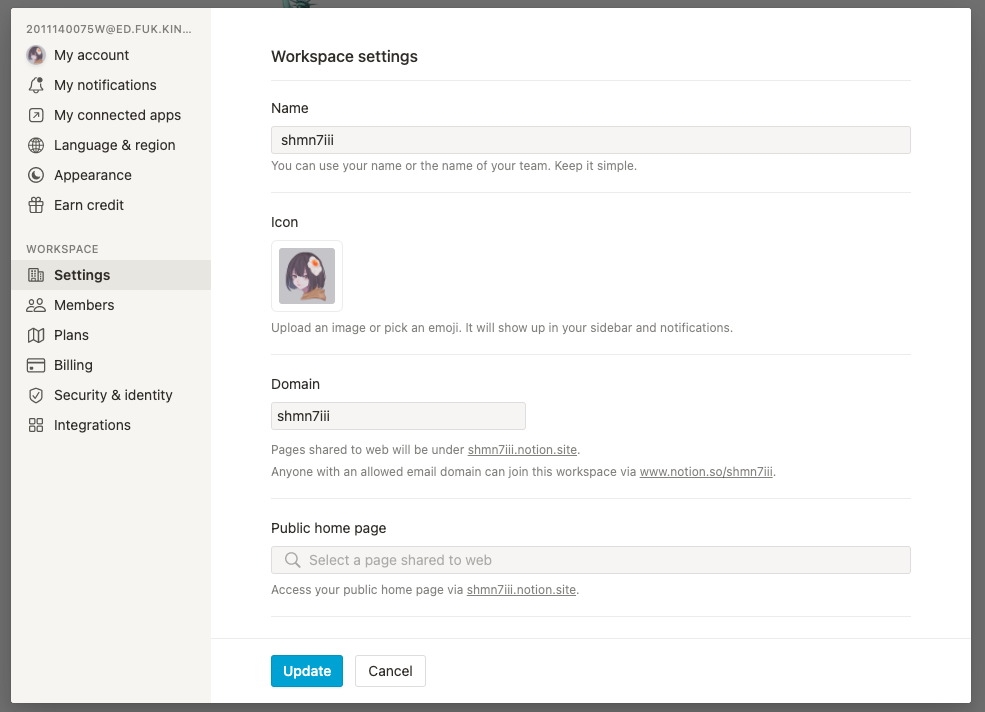Open the www.notion.so/shmn7iii link
Screen dimensions: 985x712
click(706, 472)
